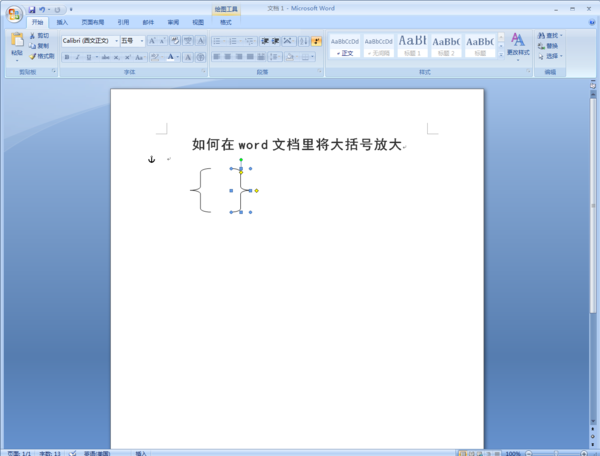
Task: Open the font size dropdown
Action: coord(132,41)
